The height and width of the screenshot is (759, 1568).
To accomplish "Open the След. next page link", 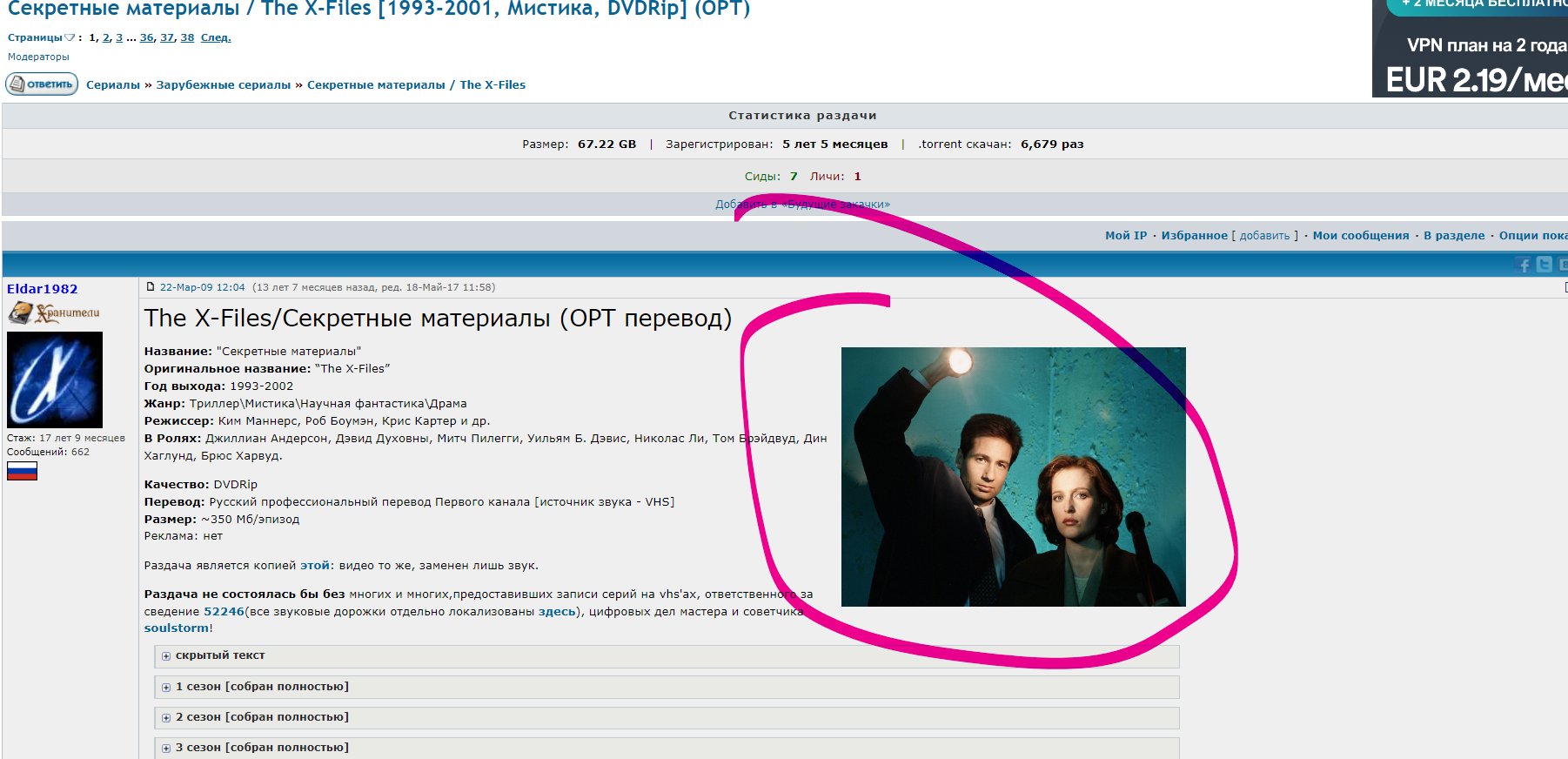I will [216, 37].
